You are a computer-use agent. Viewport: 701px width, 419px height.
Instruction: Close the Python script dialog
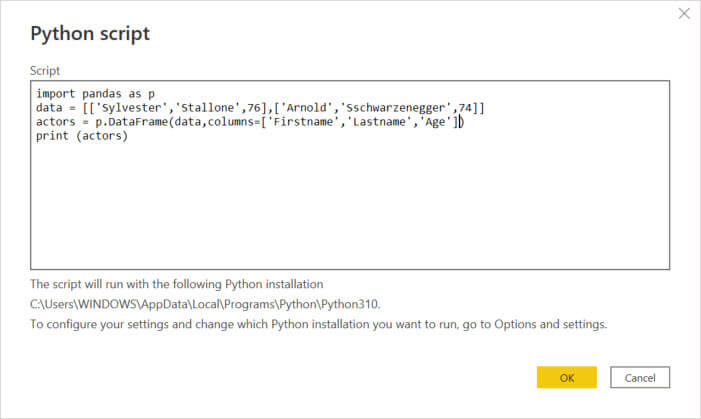pos(684,14)
